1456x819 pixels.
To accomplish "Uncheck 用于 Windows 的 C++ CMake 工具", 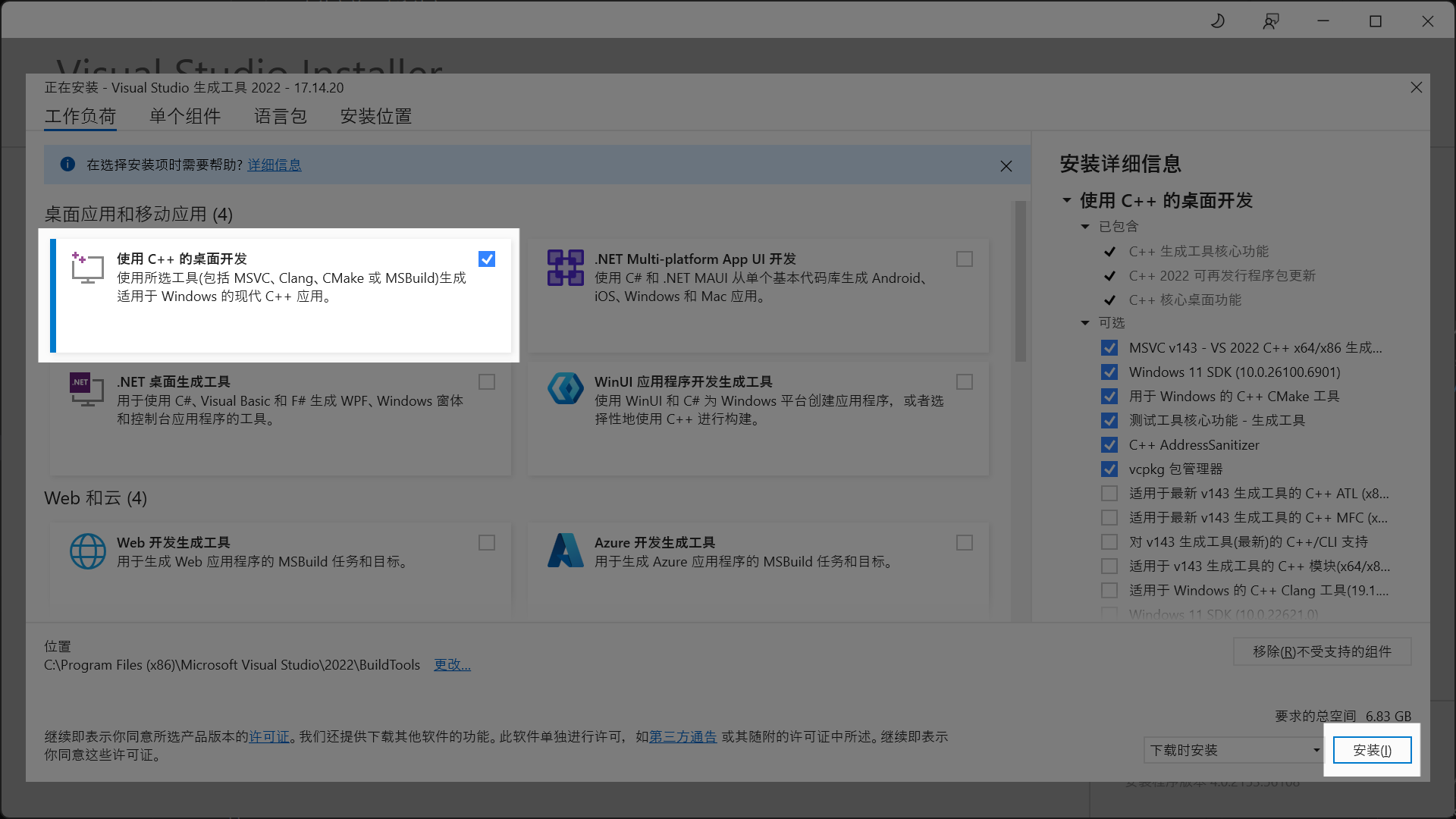I will (1109, 397).
